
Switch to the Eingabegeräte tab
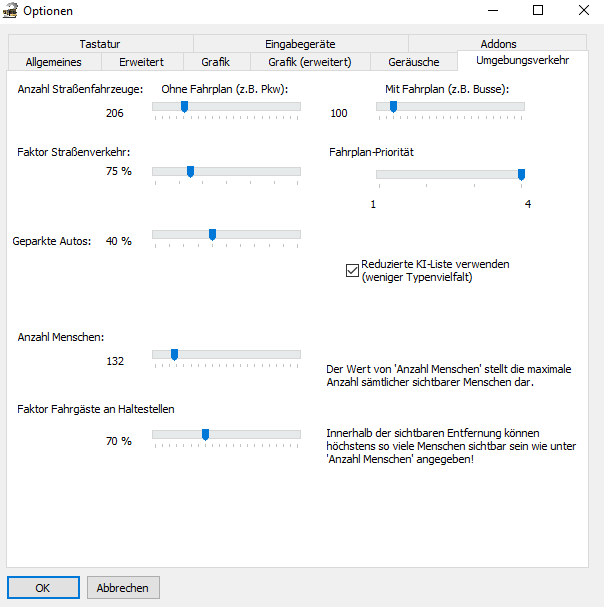[x=300, y=44]
